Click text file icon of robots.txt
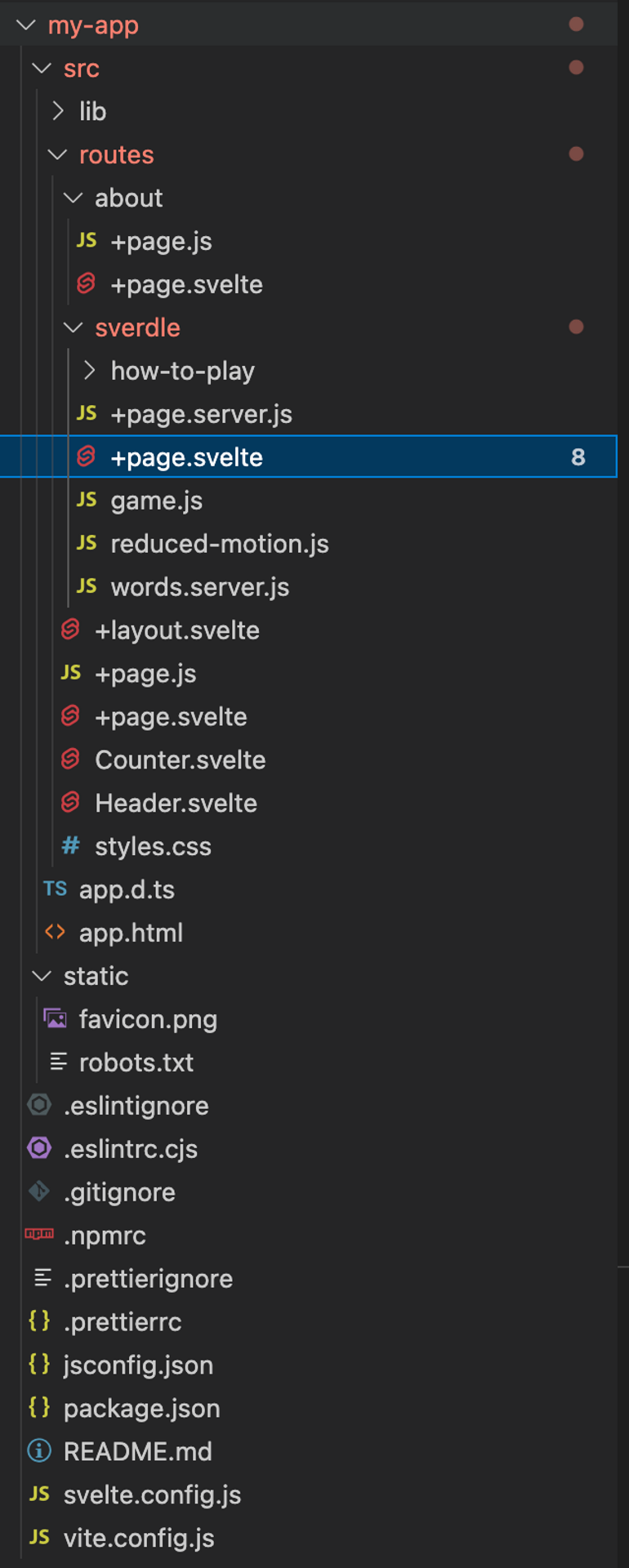 (58, 1062)
